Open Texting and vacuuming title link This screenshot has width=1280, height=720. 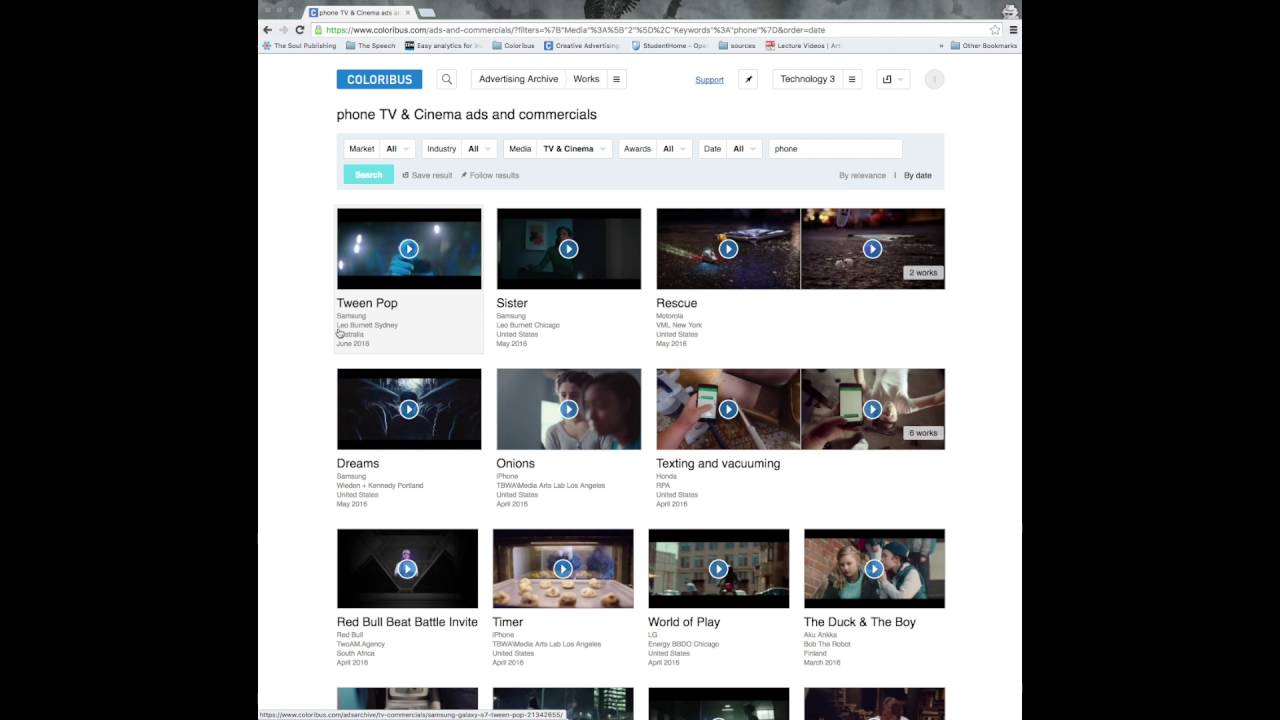coord(718,463)
